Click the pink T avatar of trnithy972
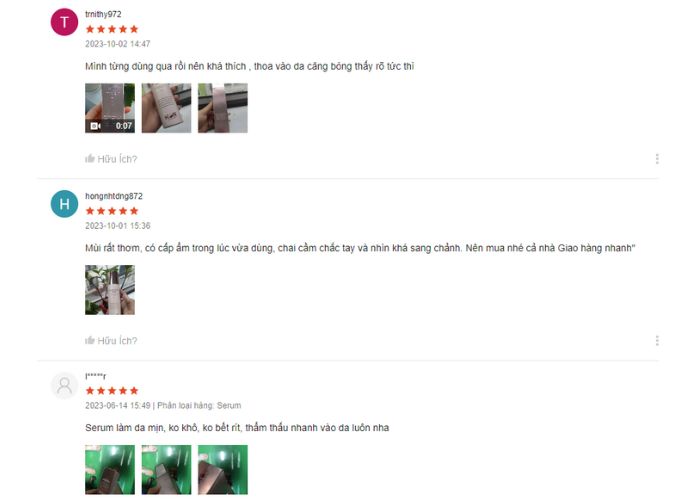Viewport: 700px width, 500px height. pyautogui.click(x=64, y=22)
